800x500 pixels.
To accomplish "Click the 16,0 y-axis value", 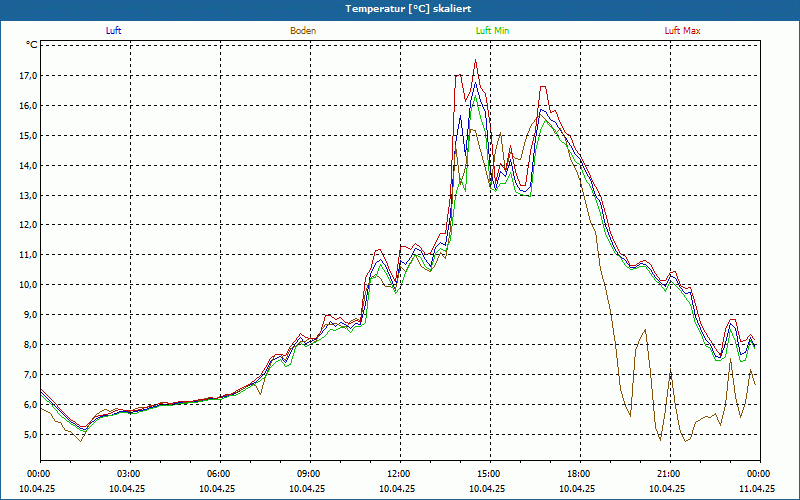I will point(28,106).
